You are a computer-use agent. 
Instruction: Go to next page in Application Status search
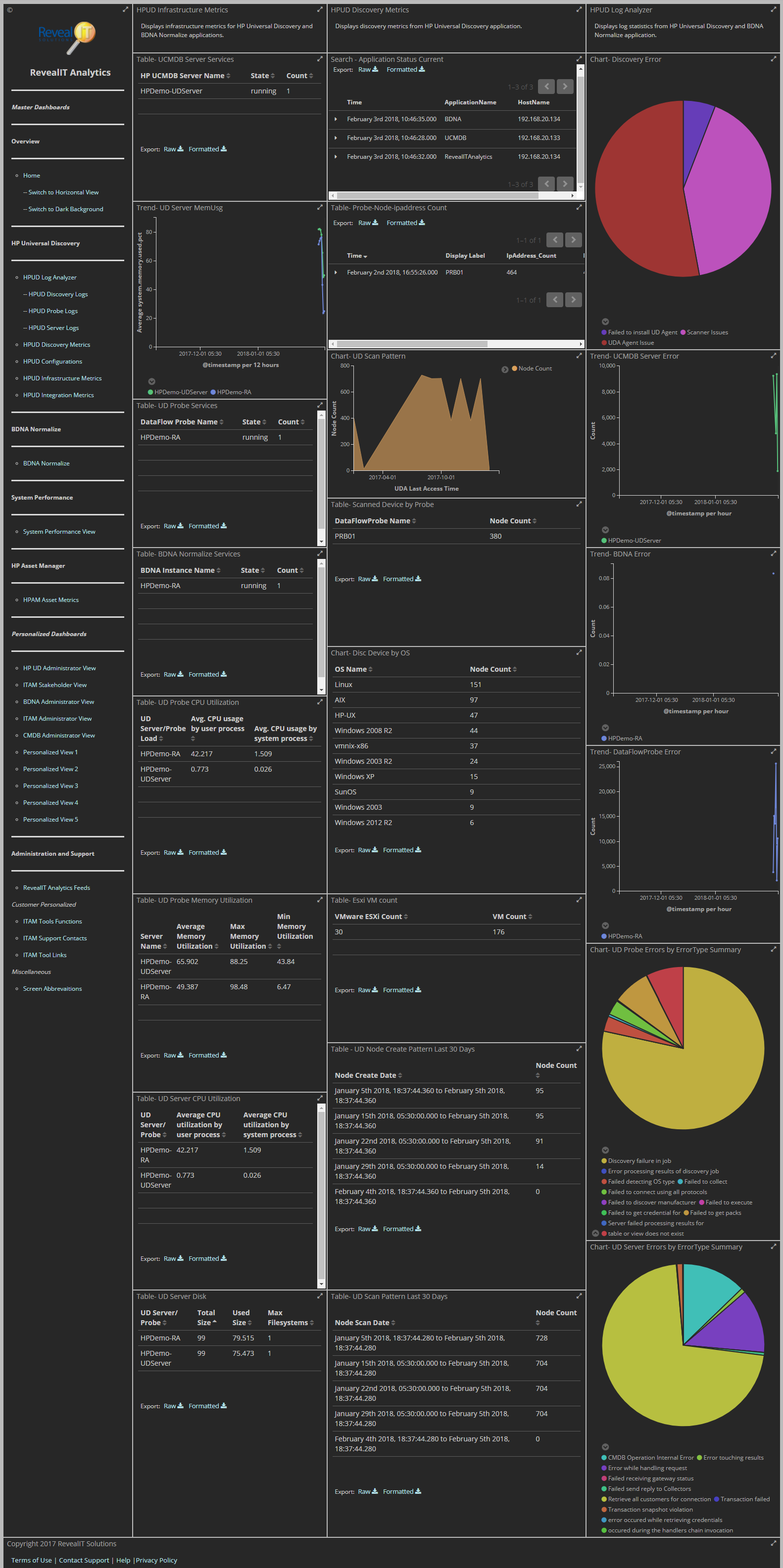click(x=565, y=87)
